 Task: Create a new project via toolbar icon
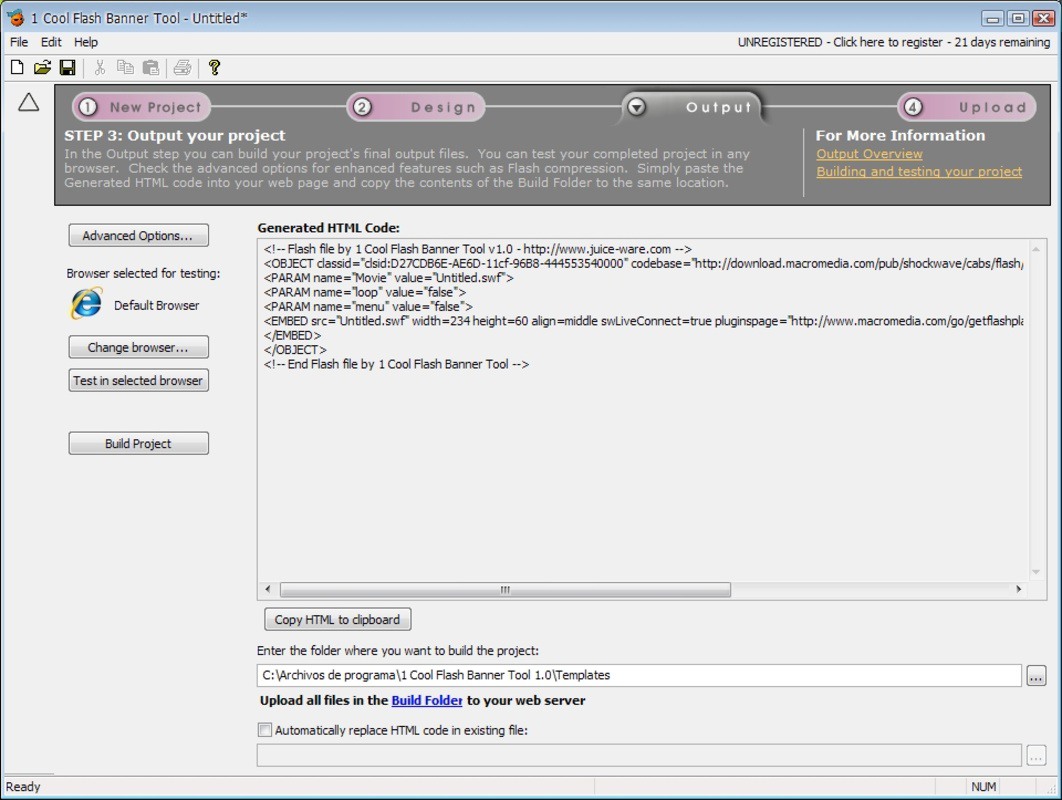[x=15, y=67]
